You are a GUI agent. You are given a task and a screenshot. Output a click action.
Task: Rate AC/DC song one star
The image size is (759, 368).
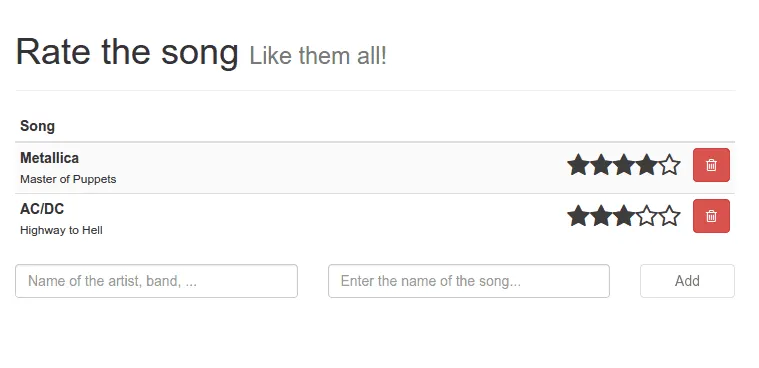pos(578,216)
